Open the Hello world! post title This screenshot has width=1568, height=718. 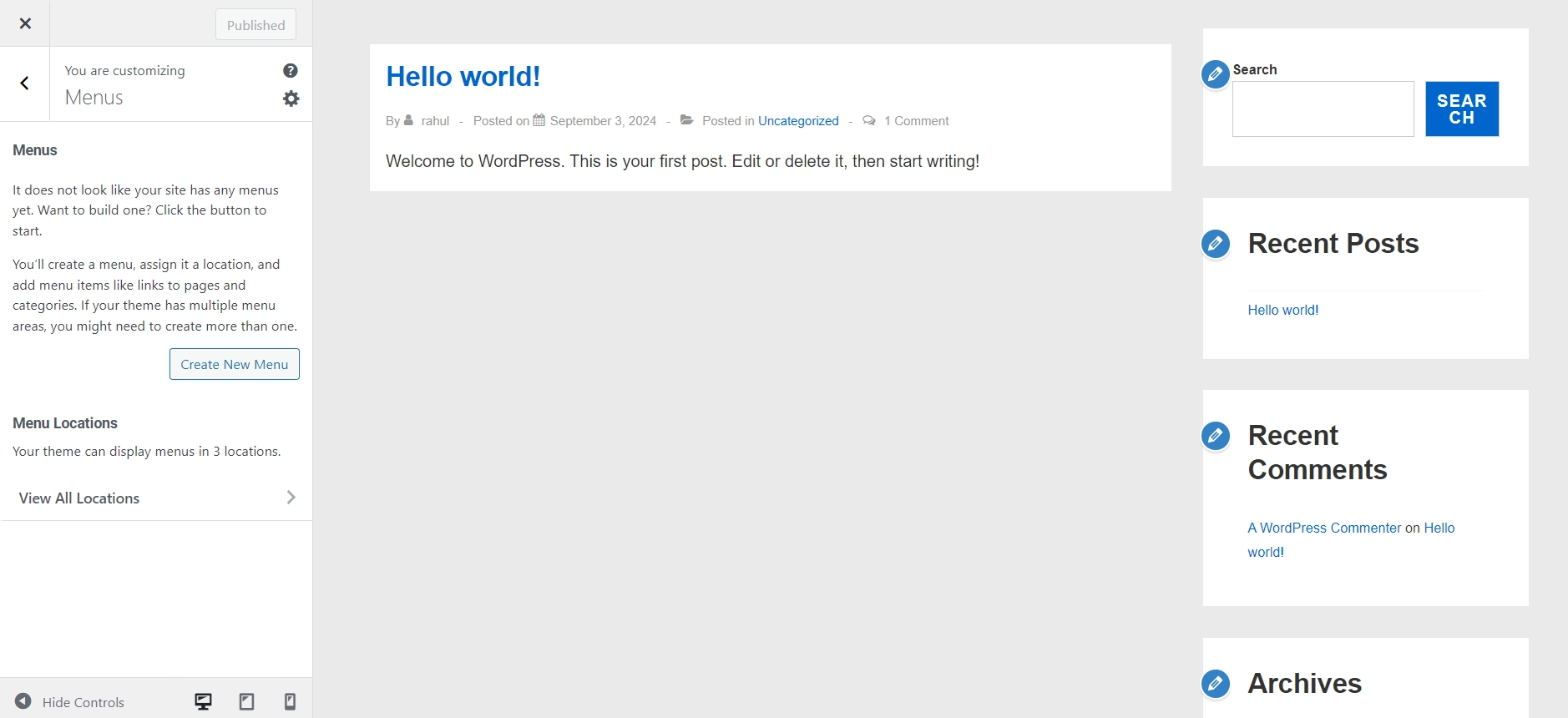[x=463, y=77]
